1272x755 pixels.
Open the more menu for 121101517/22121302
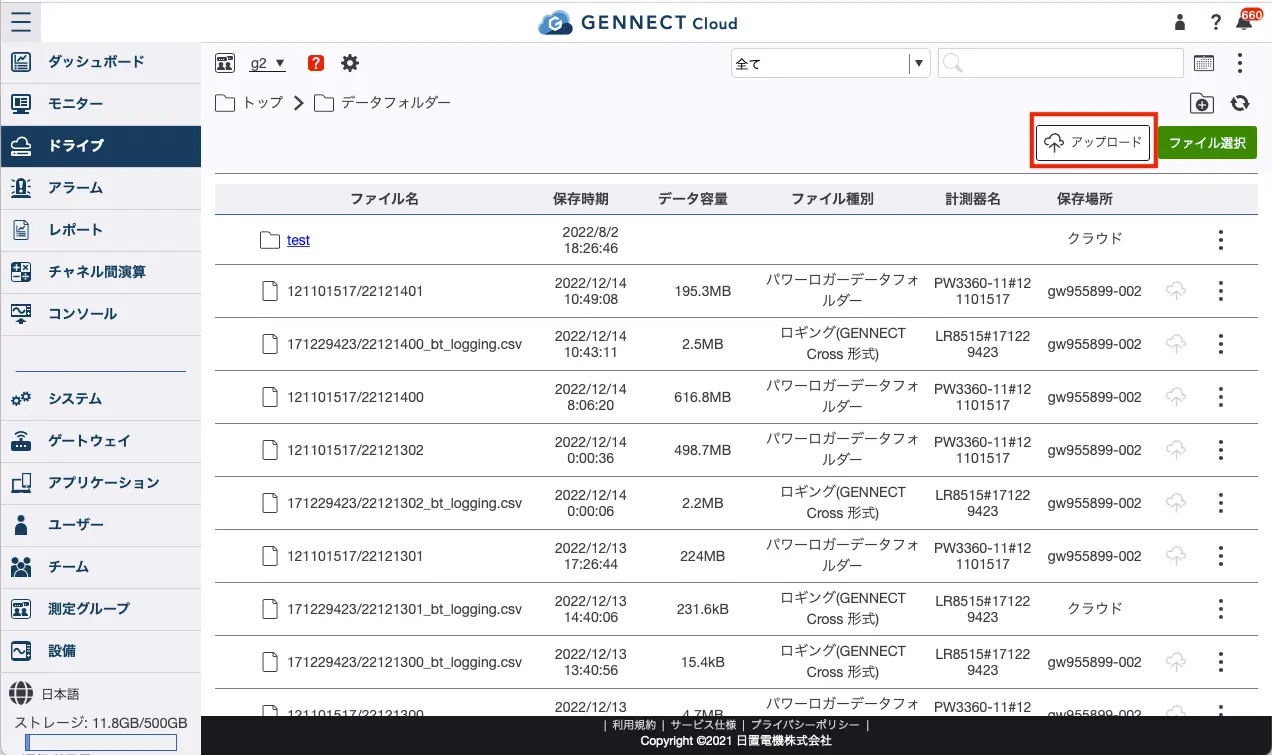1220,450
